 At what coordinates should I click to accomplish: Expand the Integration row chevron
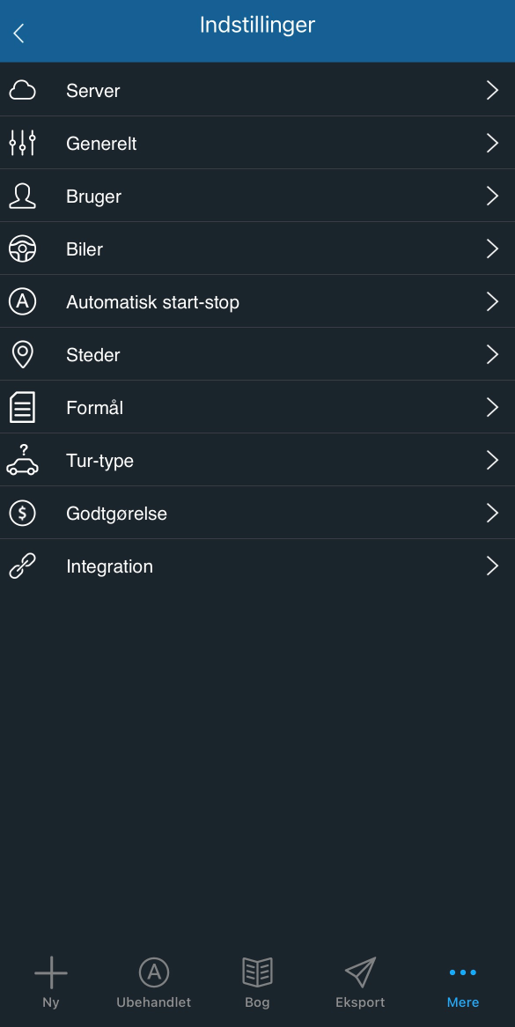click(492, 566)
